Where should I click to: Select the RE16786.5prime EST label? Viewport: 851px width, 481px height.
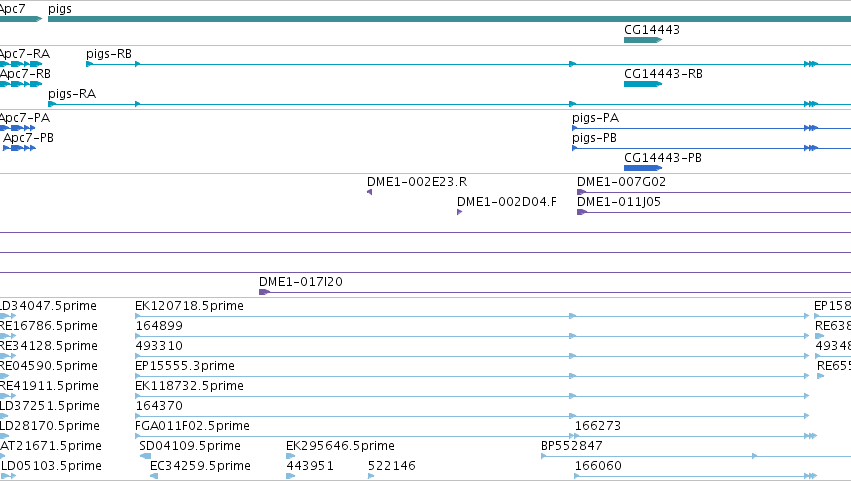pyautogui.click(x=49, y=326)
